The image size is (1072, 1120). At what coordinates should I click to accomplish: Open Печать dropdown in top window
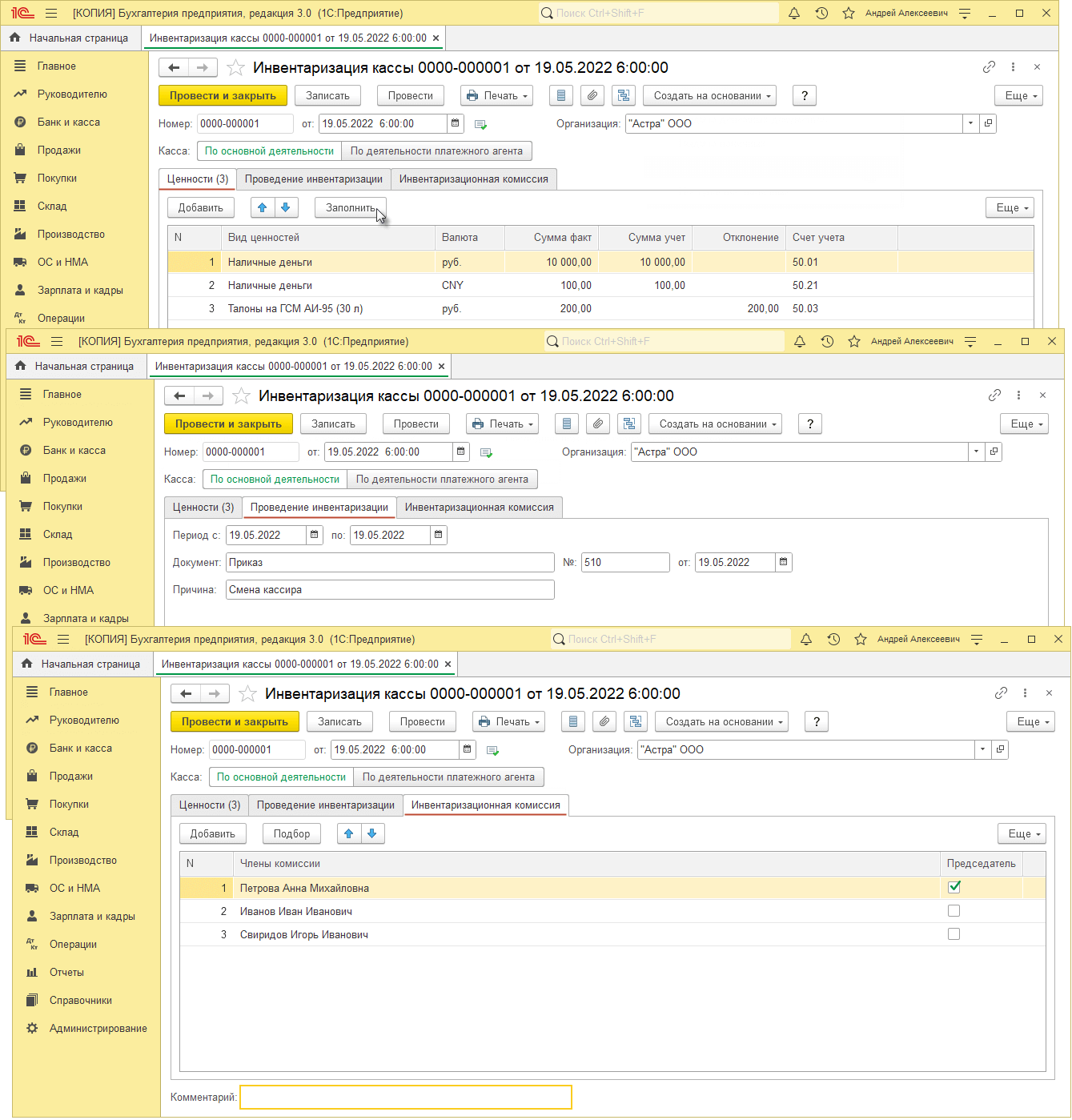(x=496, y=95)
